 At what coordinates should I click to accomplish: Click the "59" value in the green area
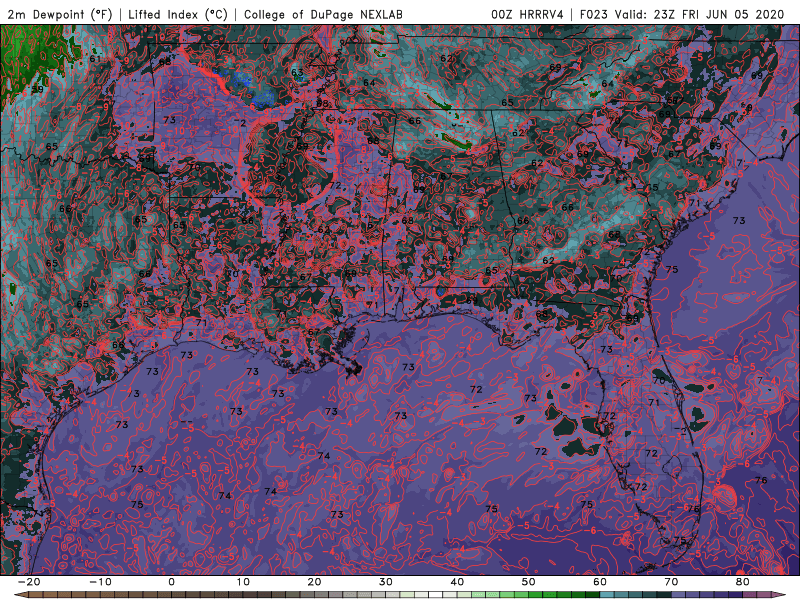[37, 89]
